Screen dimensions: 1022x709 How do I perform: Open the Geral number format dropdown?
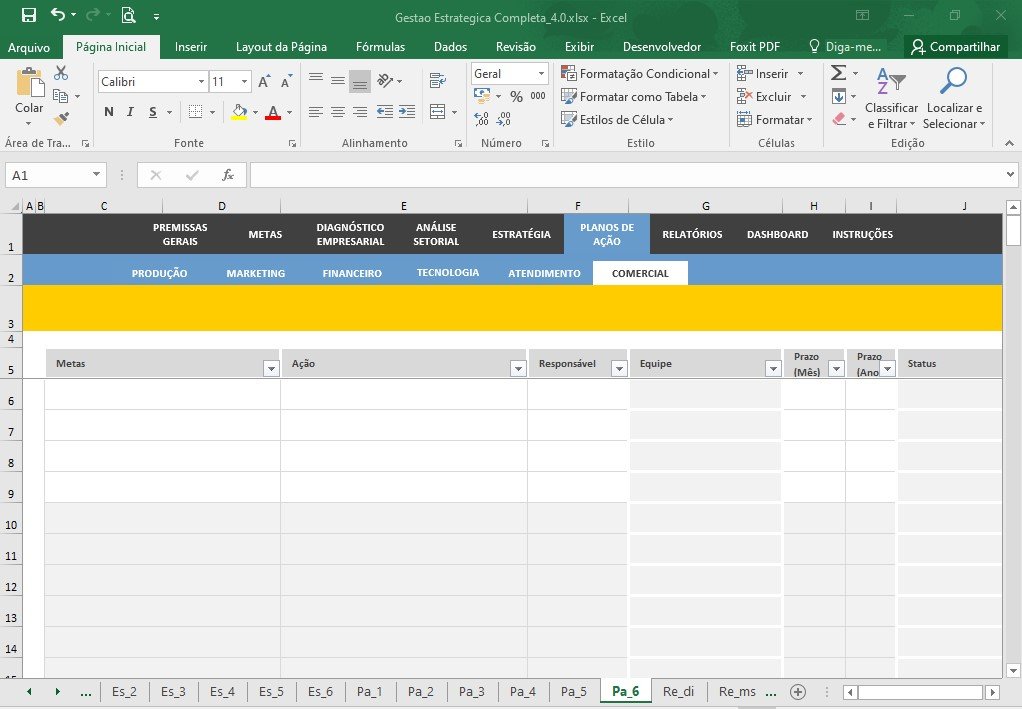pyautogui.click(x=541, y=74)
